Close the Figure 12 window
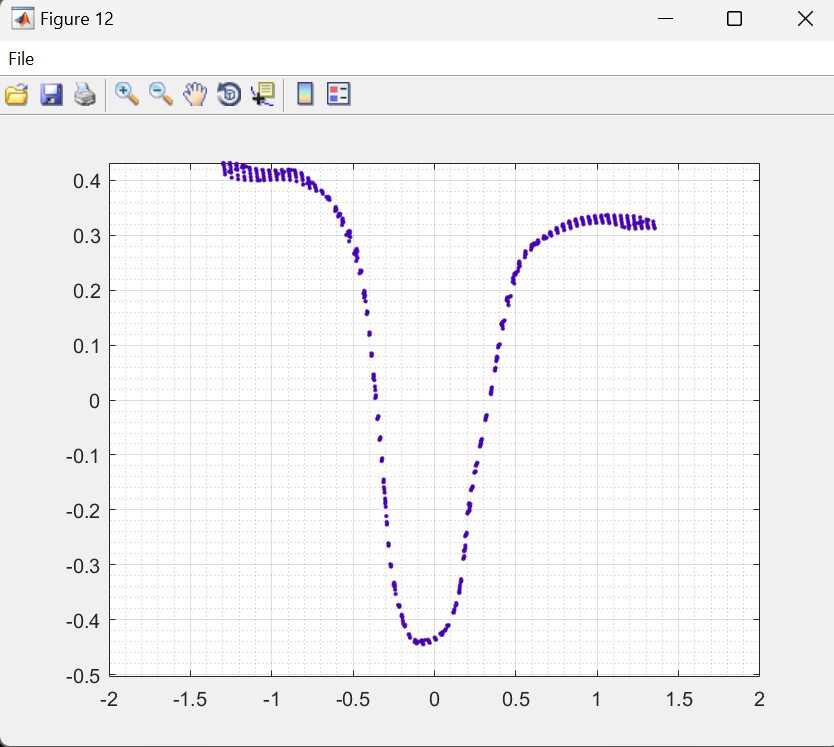Screen dimensions: 834x747 click(x=804, y=19)
